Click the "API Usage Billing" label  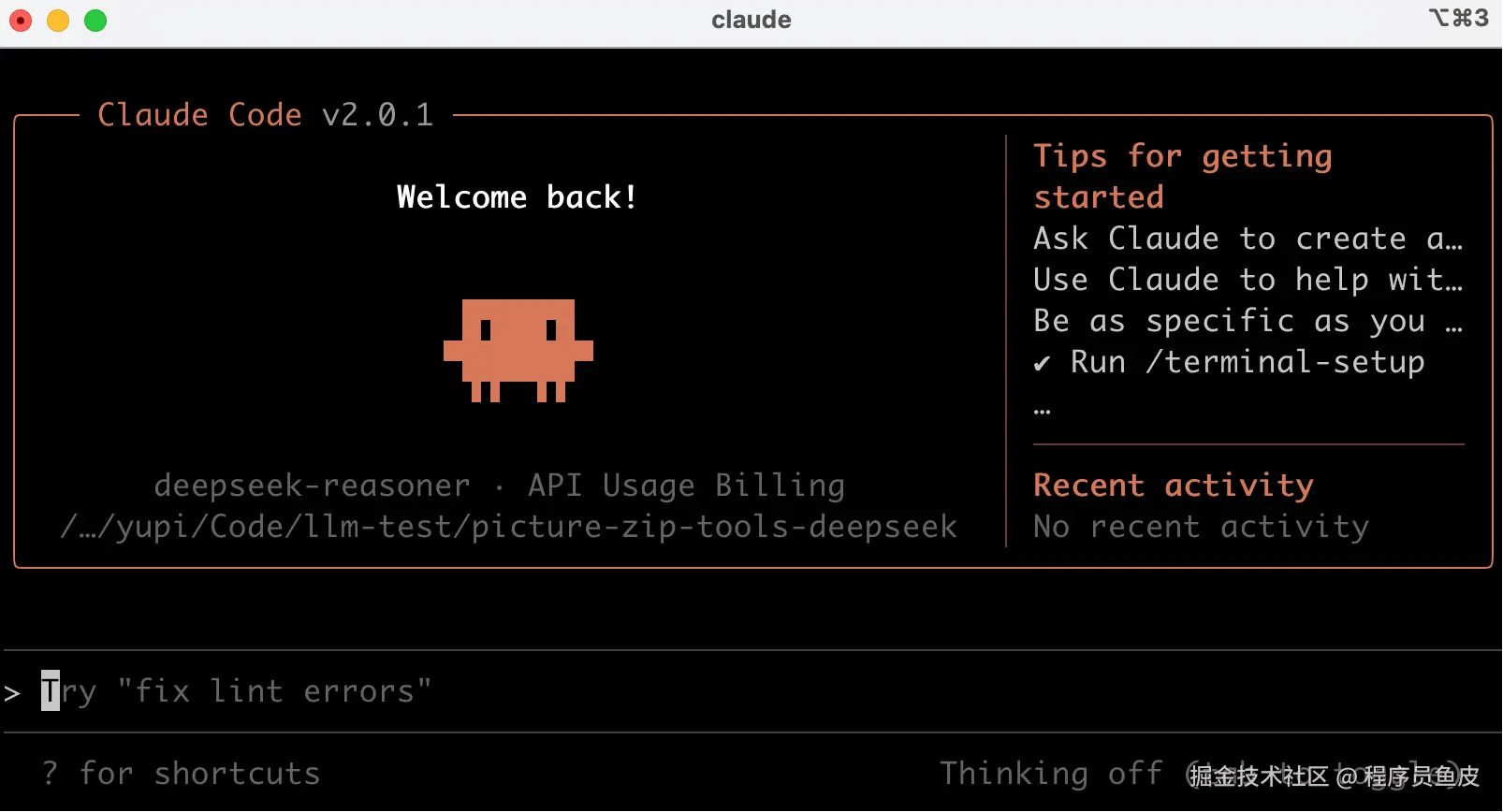point(686,486)
